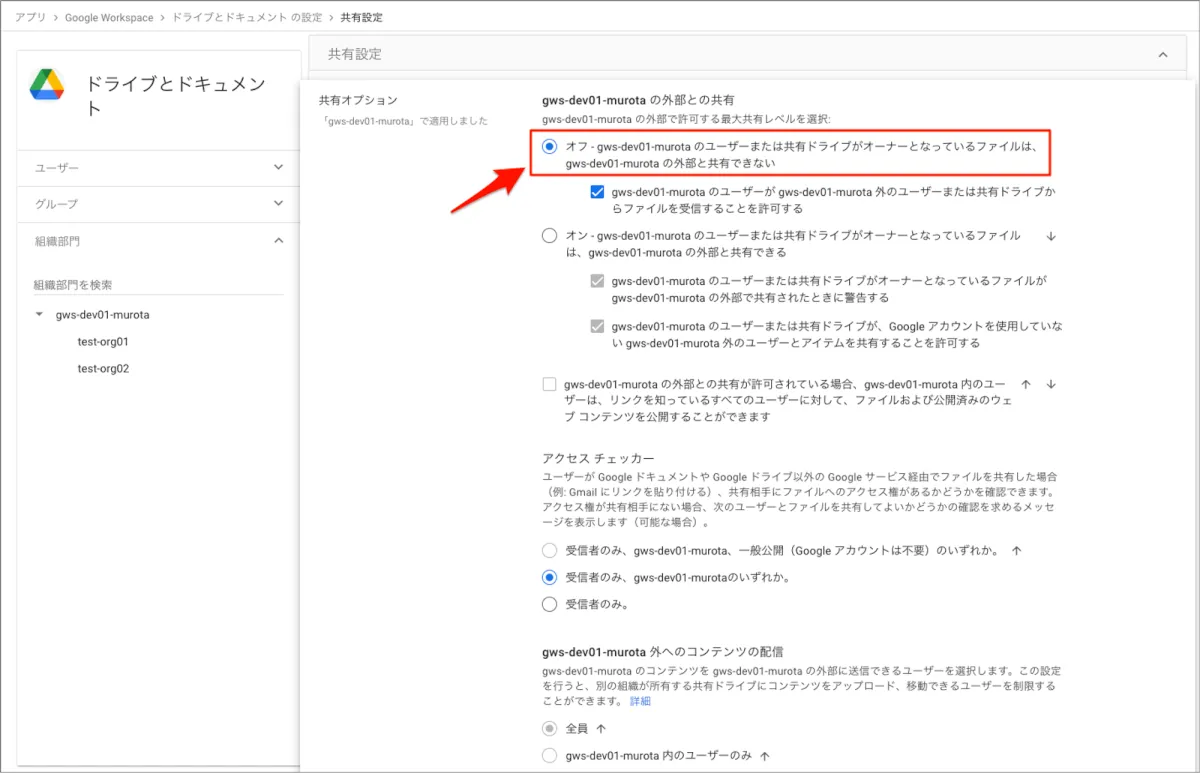The width and height of the screenshot is (1200, 773).
Task: Click the Google Drive logo icon
Action: (47, 85)
